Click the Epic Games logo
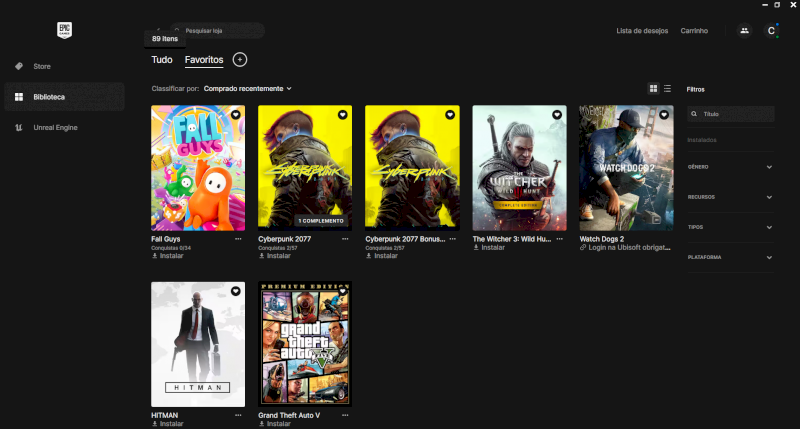The height and width of the screenshot is (429, 800). pyautogui.click(x=64, y=30)
